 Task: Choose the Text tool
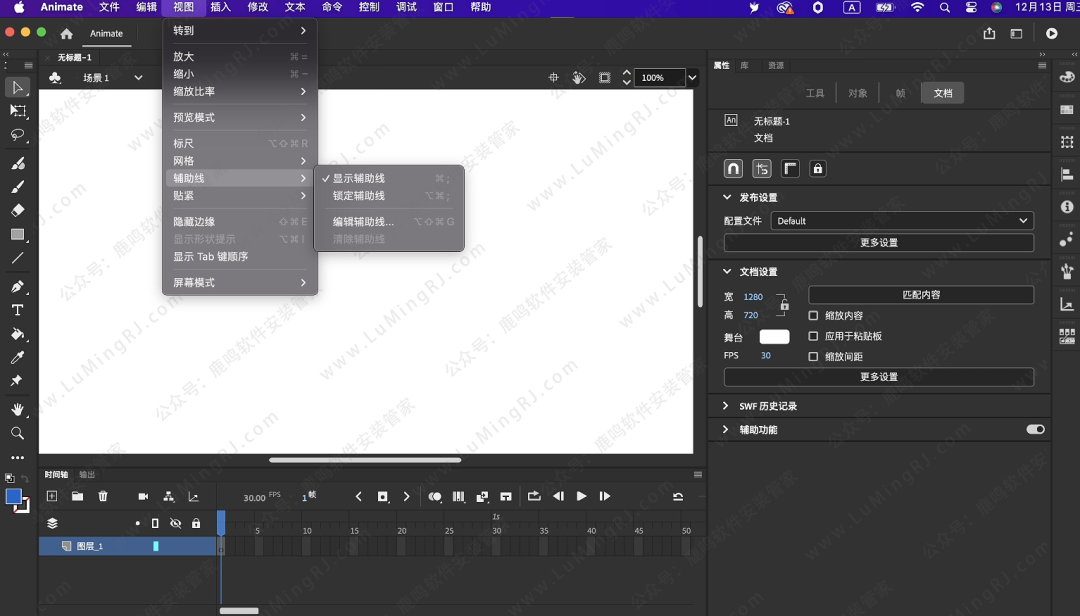coord(17,310)
